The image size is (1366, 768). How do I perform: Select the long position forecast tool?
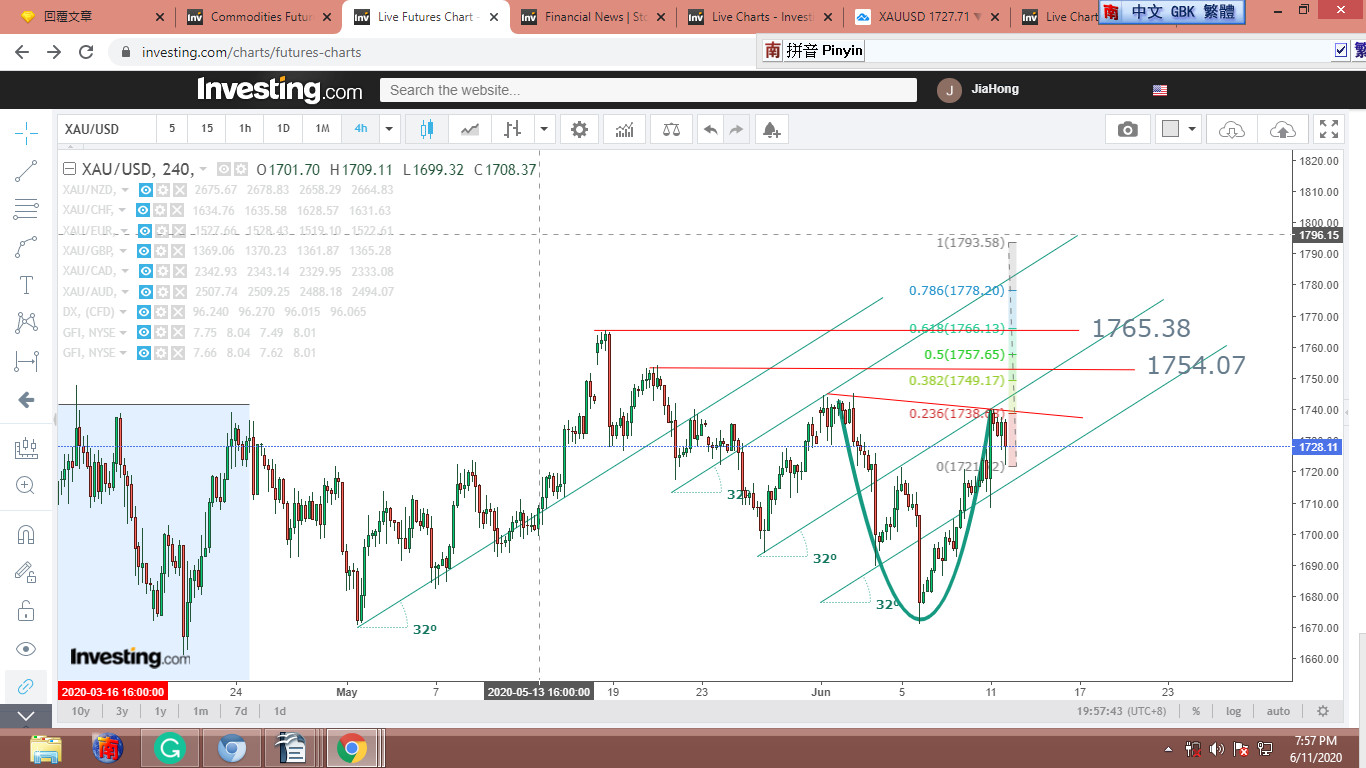tap(26, 449)
